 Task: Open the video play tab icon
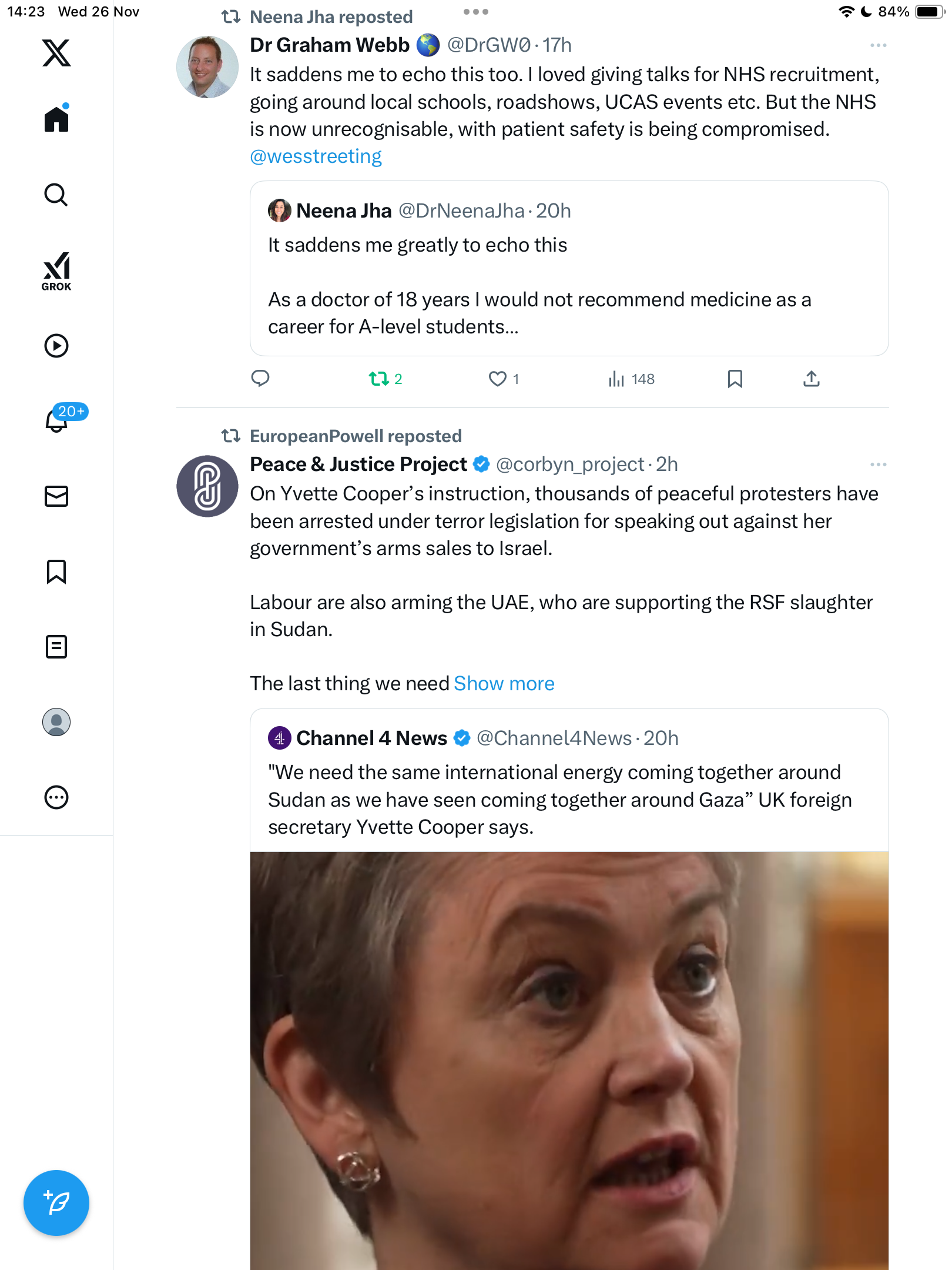coord(56,346)
